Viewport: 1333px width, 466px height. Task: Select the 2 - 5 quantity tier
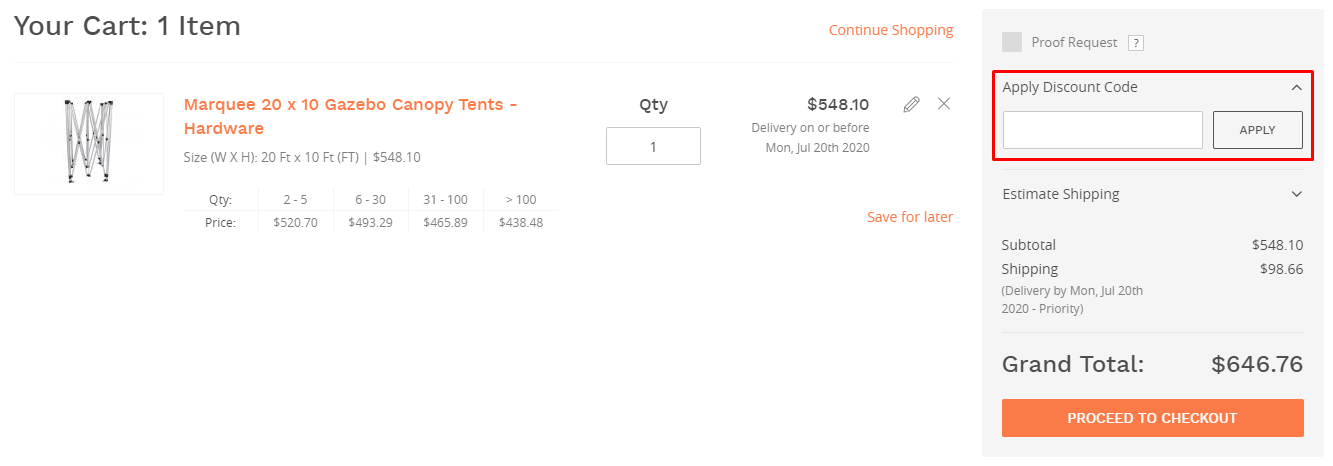pyautogui.click(x=295, y=199)
